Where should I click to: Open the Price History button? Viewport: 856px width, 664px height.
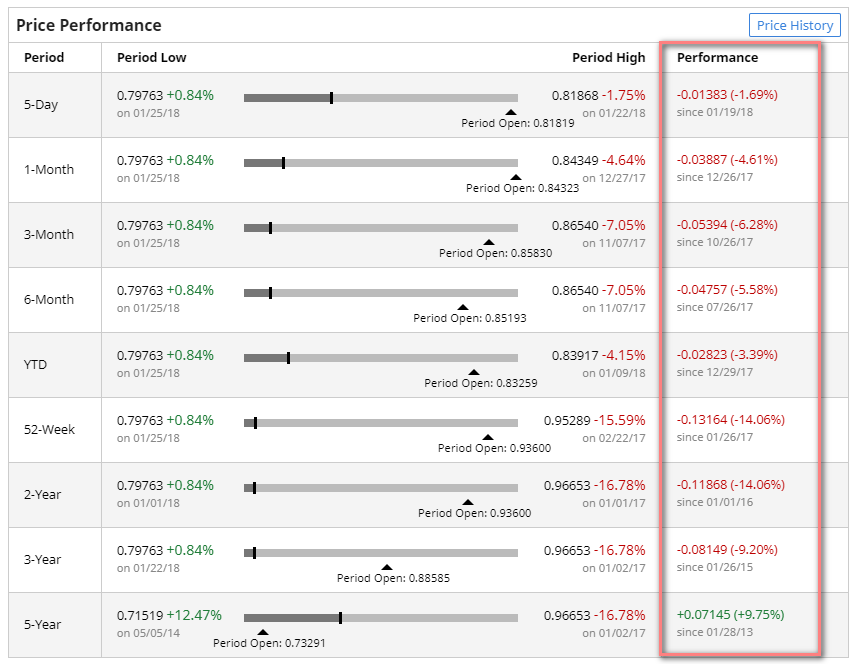point(794,25)
